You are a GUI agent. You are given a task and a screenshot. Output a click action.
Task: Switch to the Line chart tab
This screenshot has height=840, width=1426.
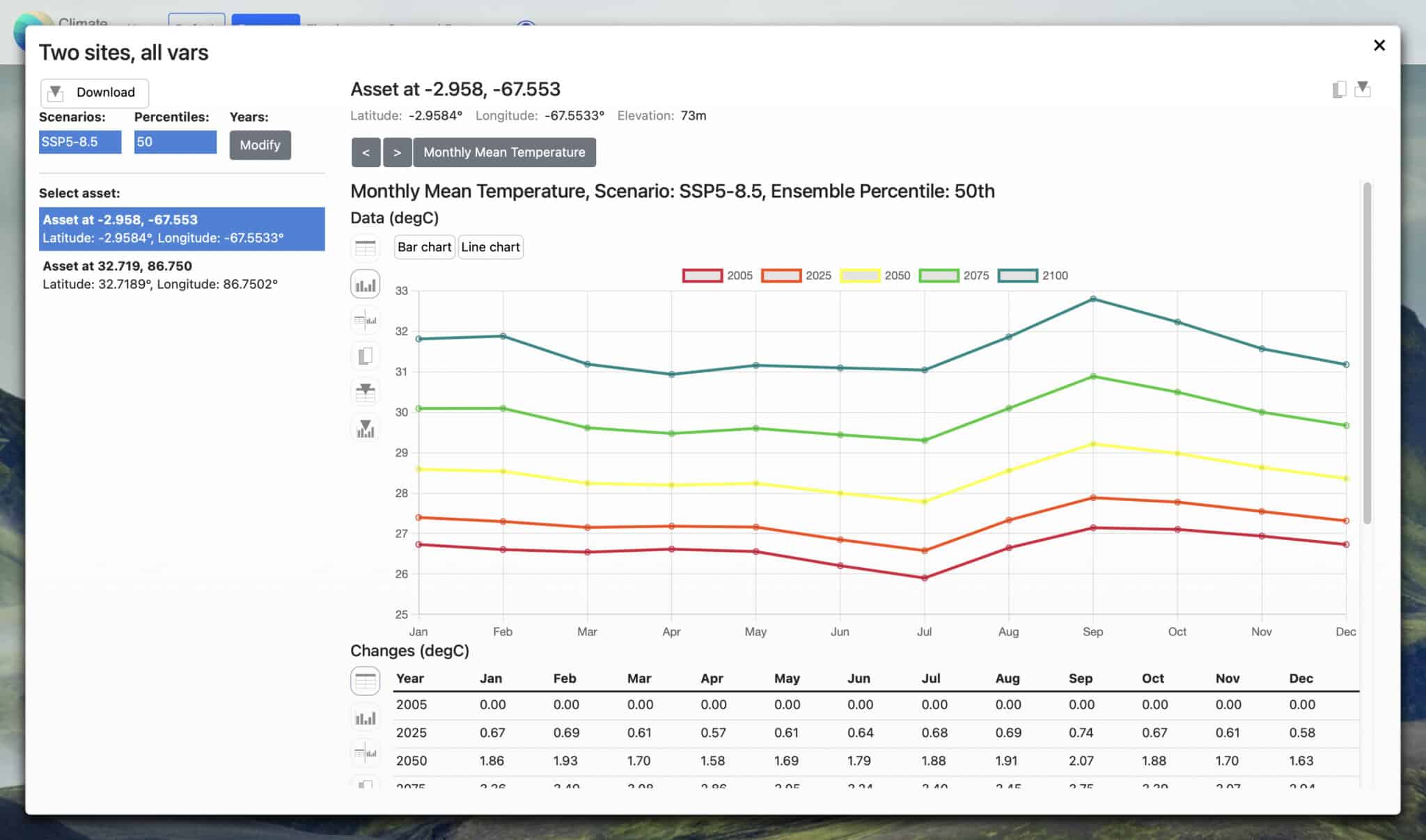click(490, 247)
